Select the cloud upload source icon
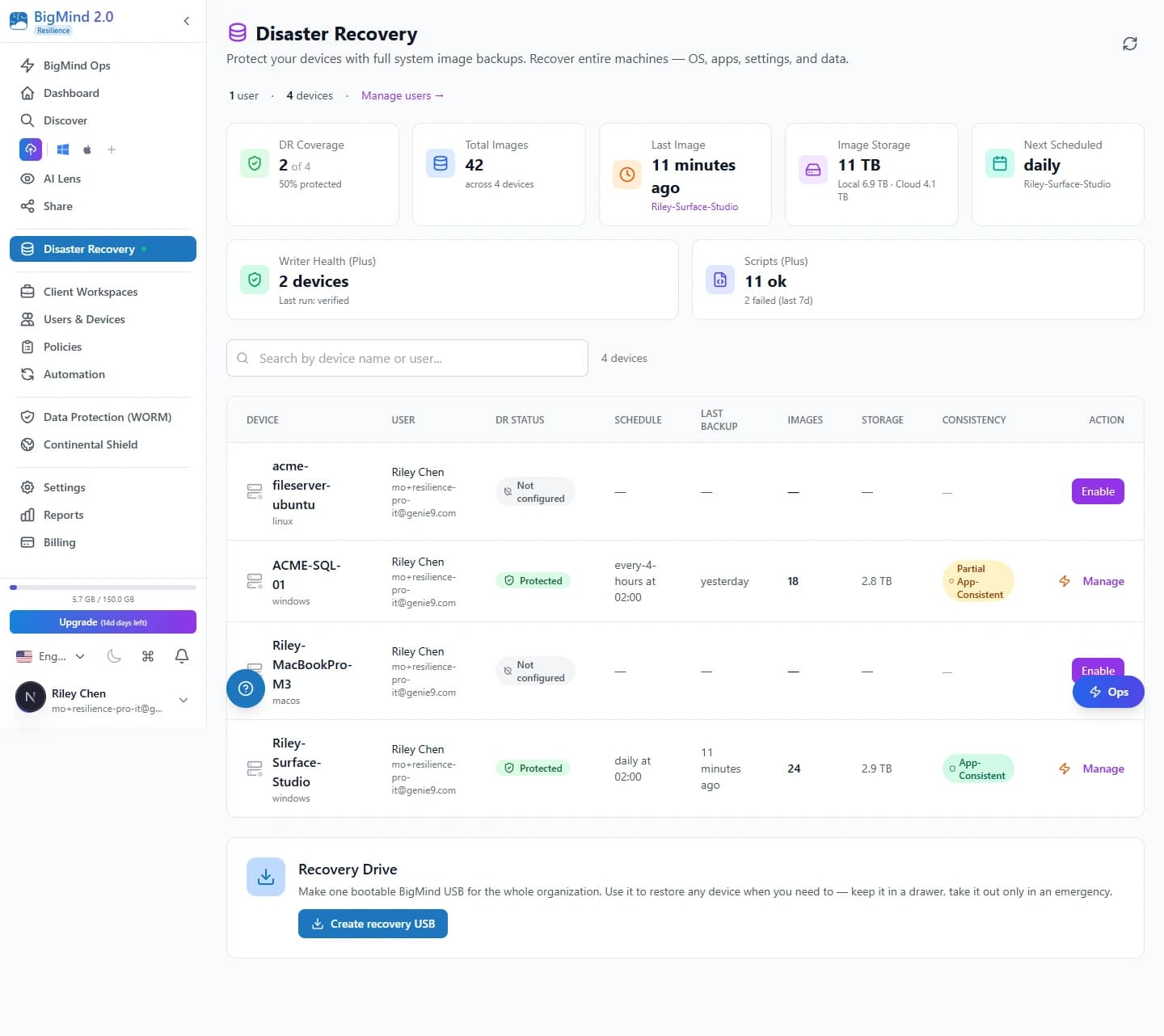 (x=31, y=150)
